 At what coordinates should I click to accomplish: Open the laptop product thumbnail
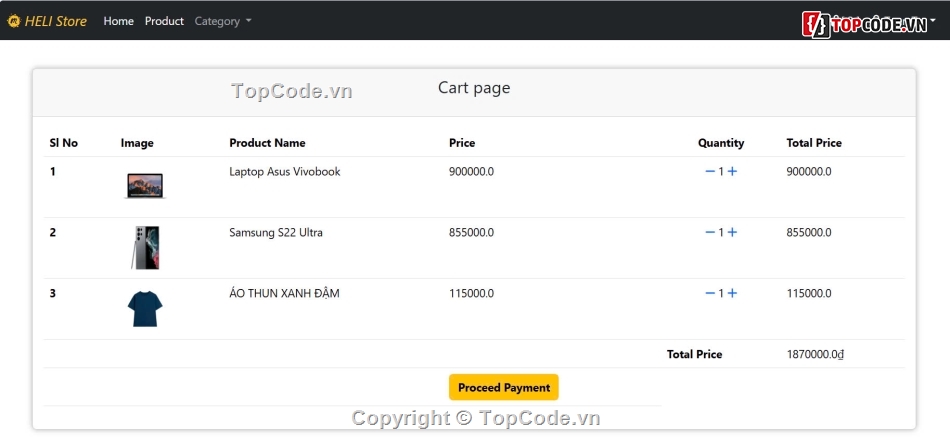coord(145,185)
